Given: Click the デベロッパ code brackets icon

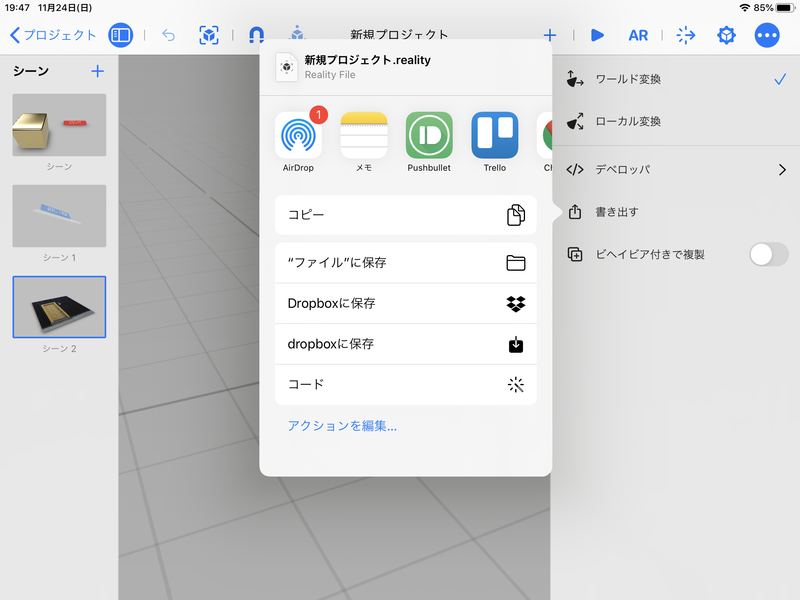Looking at the screenshot, I should pos(575,169).
